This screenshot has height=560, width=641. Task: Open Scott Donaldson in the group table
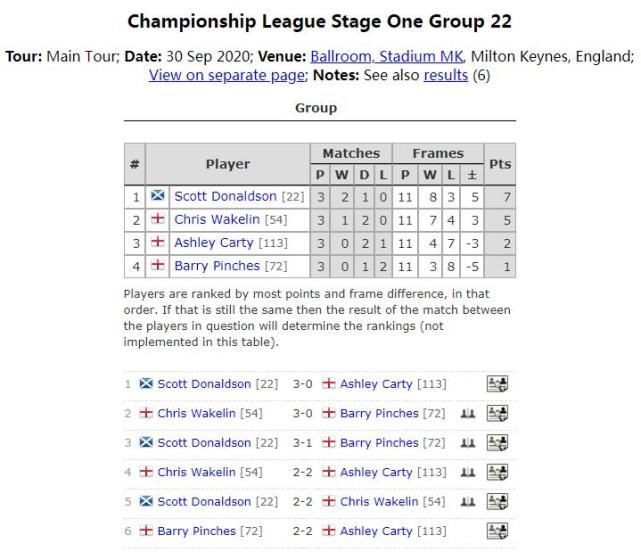[x=225, y=197]
